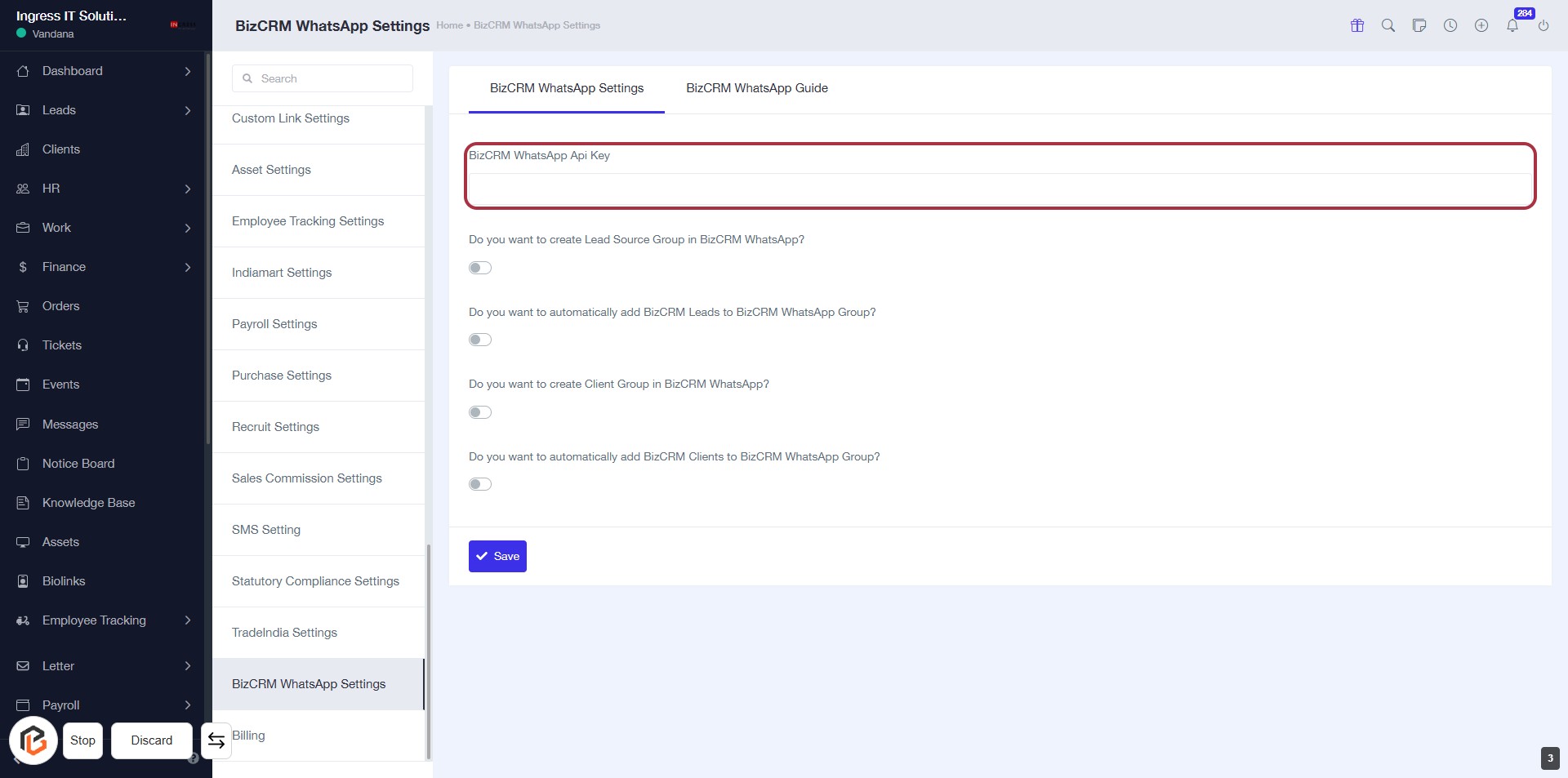Image resolution: width=1568 pixels, height=778 pixels.
Task: Expand the Leads sidebar menu
Action: [x=187, y=110]
